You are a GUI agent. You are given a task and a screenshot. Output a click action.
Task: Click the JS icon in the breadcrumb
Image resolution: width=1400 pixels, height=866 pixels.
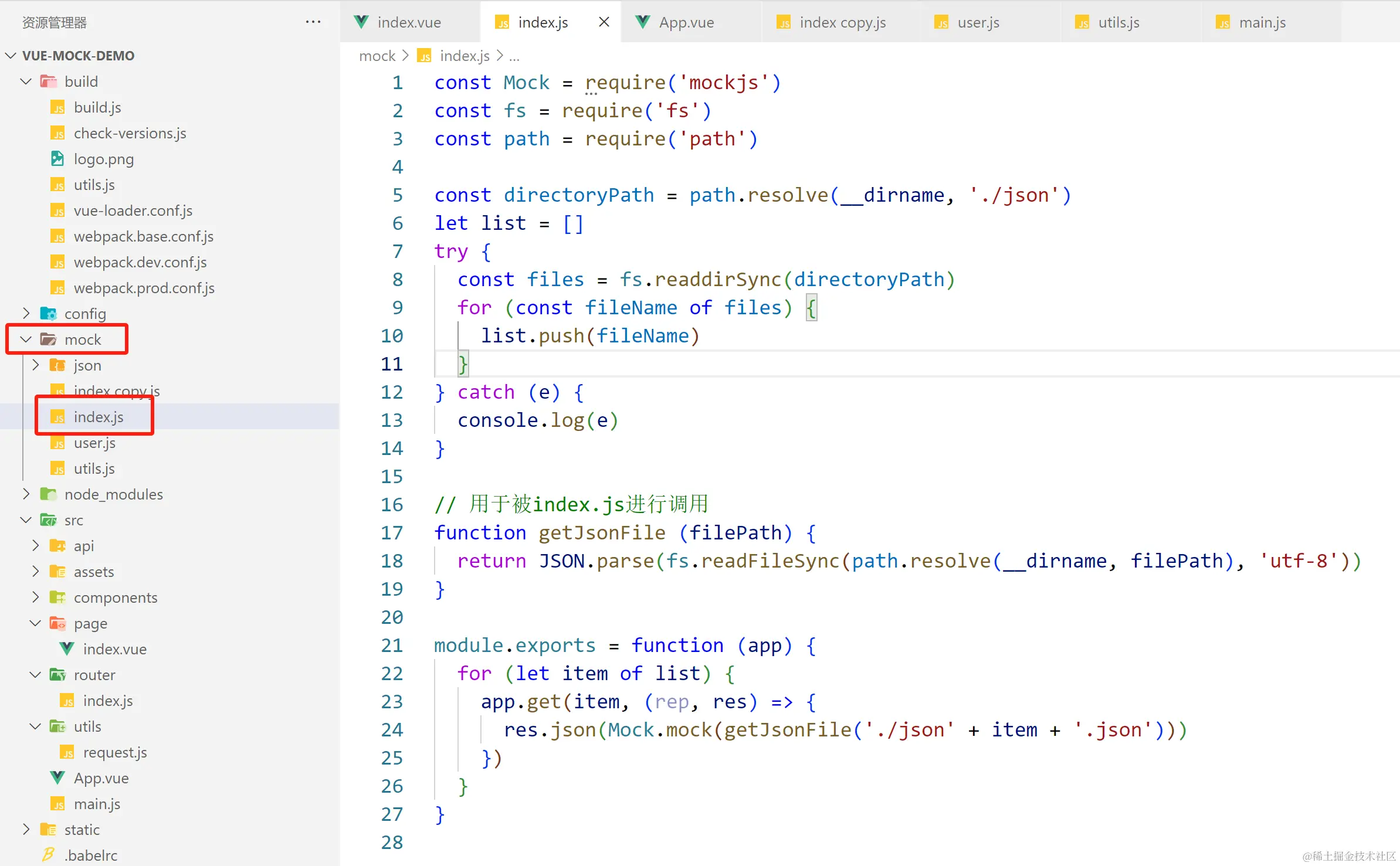424,56
